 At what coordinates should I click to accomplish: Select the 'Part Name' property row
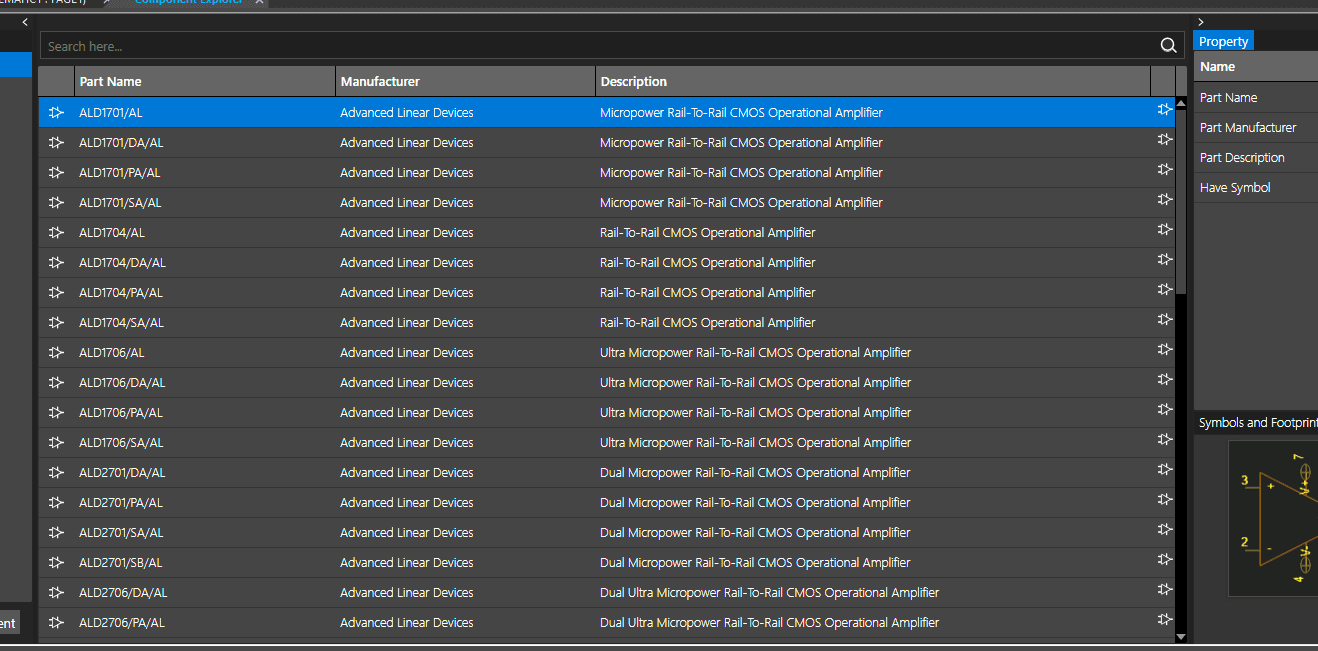pyautogui.click(x=1256, y=97)
